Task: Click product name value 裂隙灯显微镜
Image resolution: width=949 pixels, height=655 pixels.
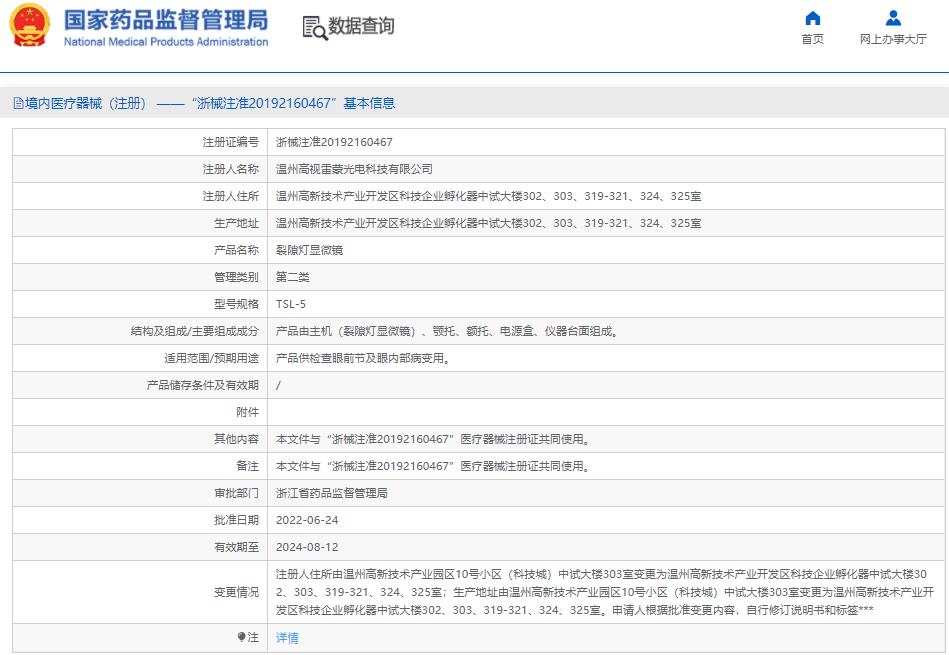Action: click(309, 250)
